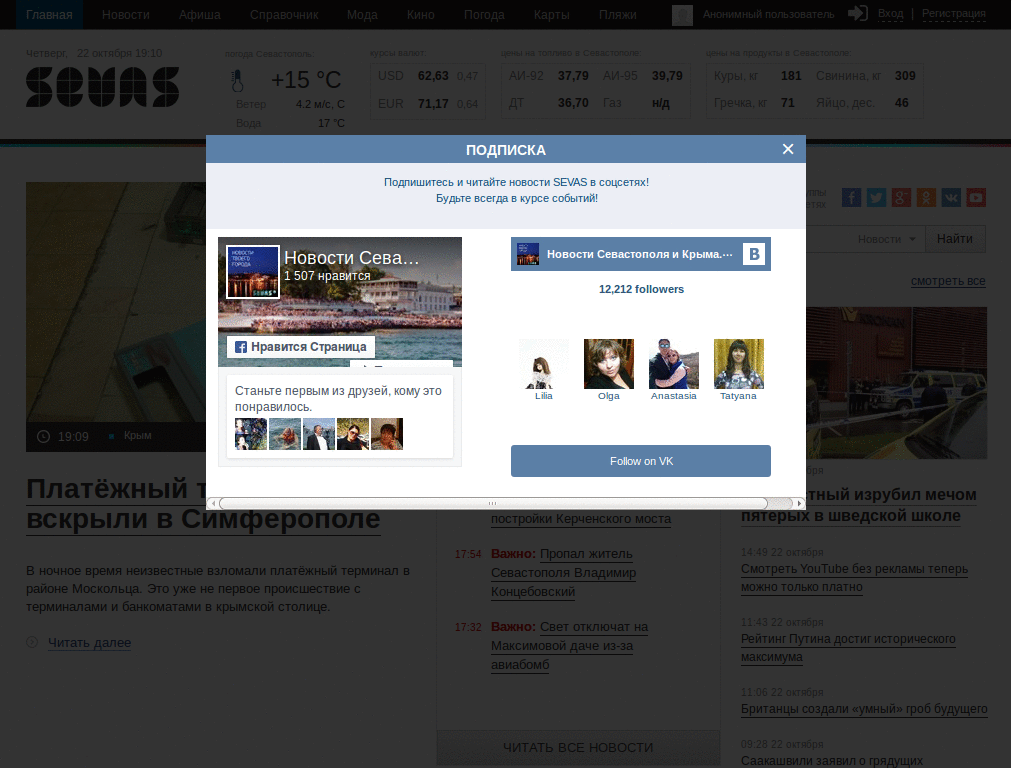Open the Керченского моста news link
The width and height of the screenshot is (1024, 768).
pos(581,519)
